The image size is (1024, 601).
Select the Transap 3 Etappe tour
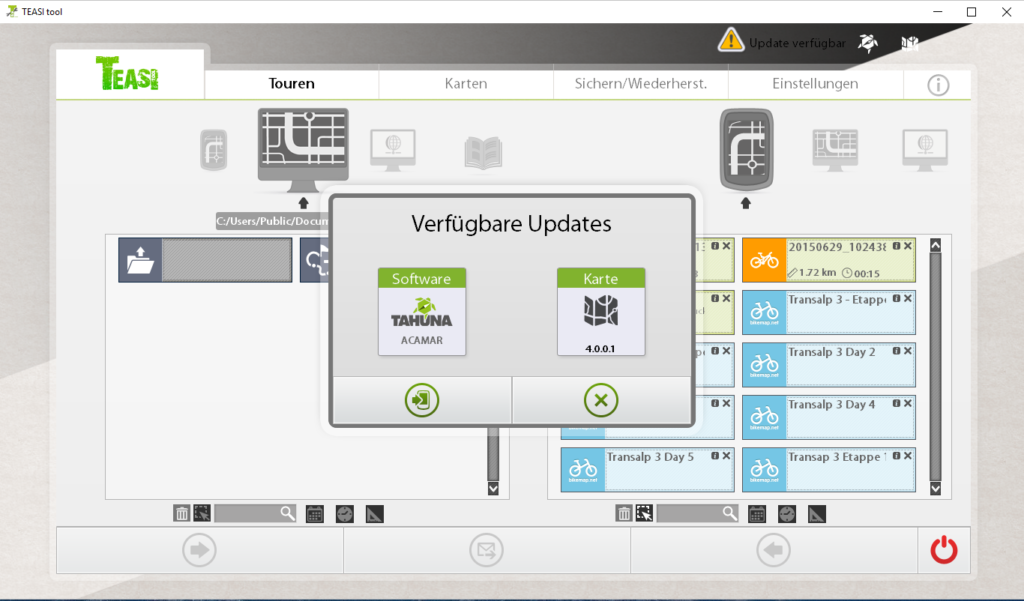pyautogui.click(x=829, y=469)
